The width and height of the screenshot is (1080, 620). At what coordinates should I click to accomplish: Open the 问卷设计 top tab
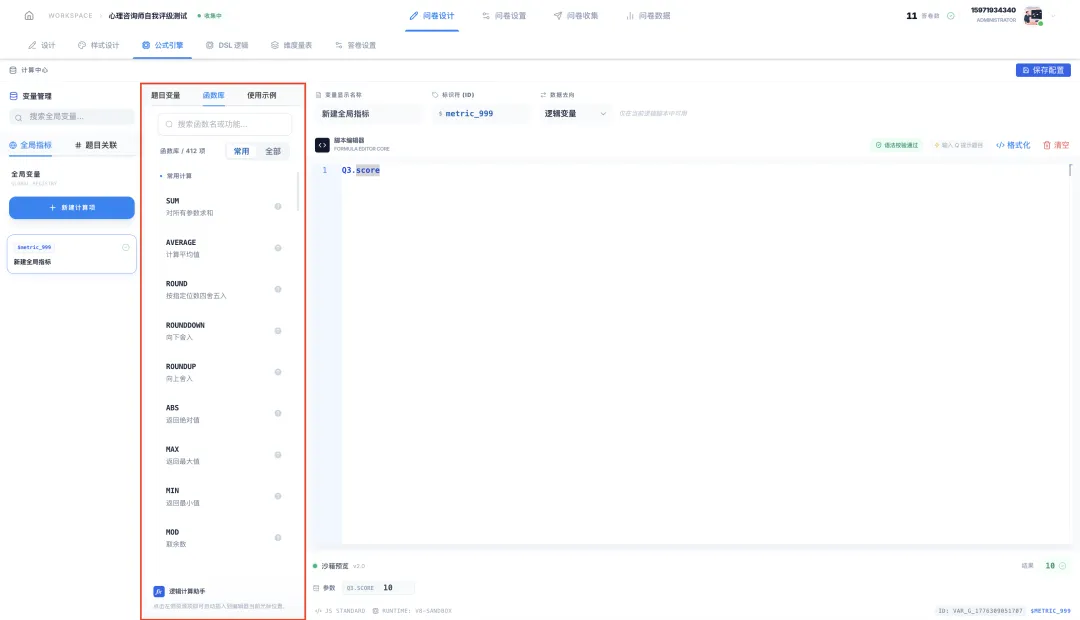click(x=432, y=15)
